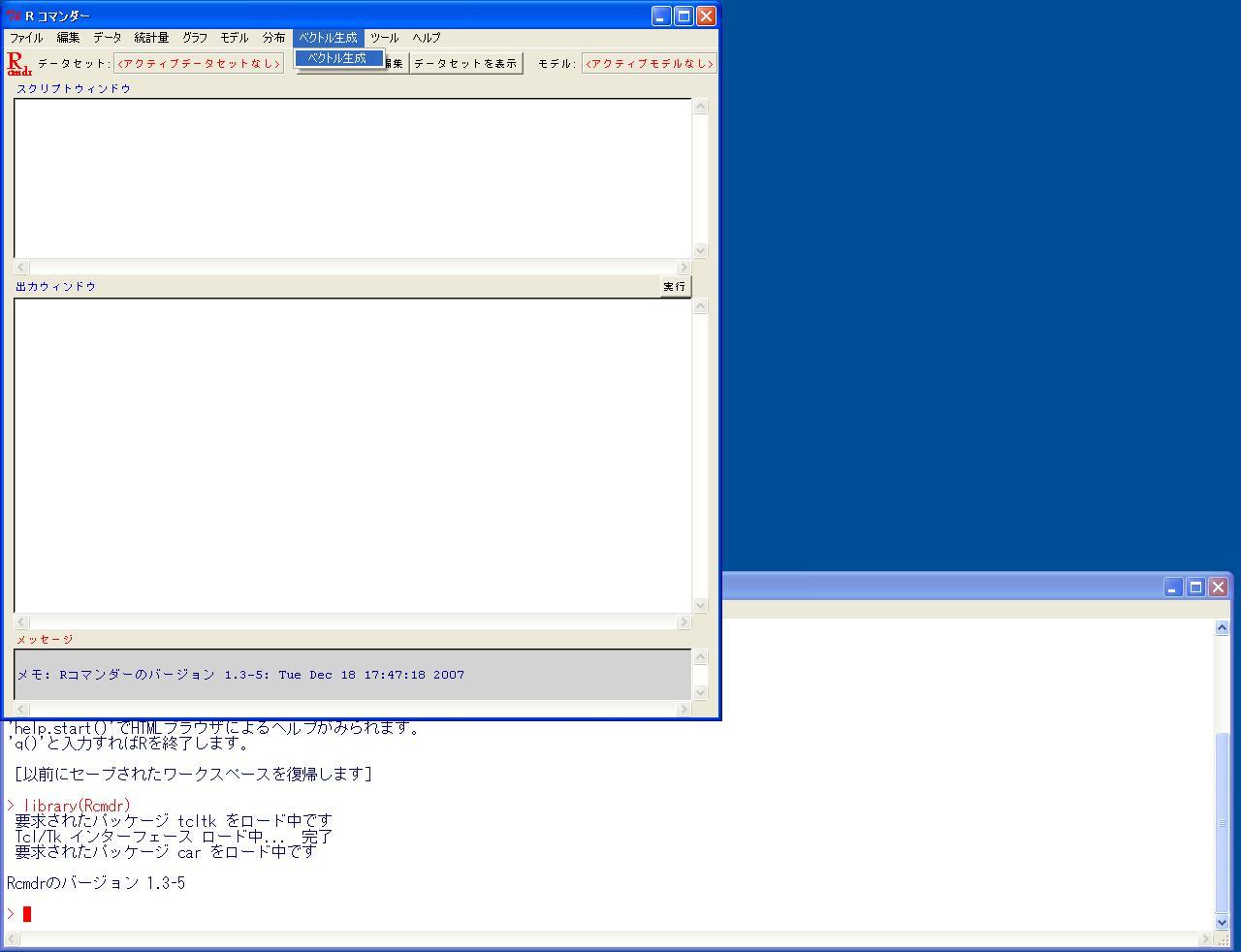Click the active model selector button

(650, 64)
